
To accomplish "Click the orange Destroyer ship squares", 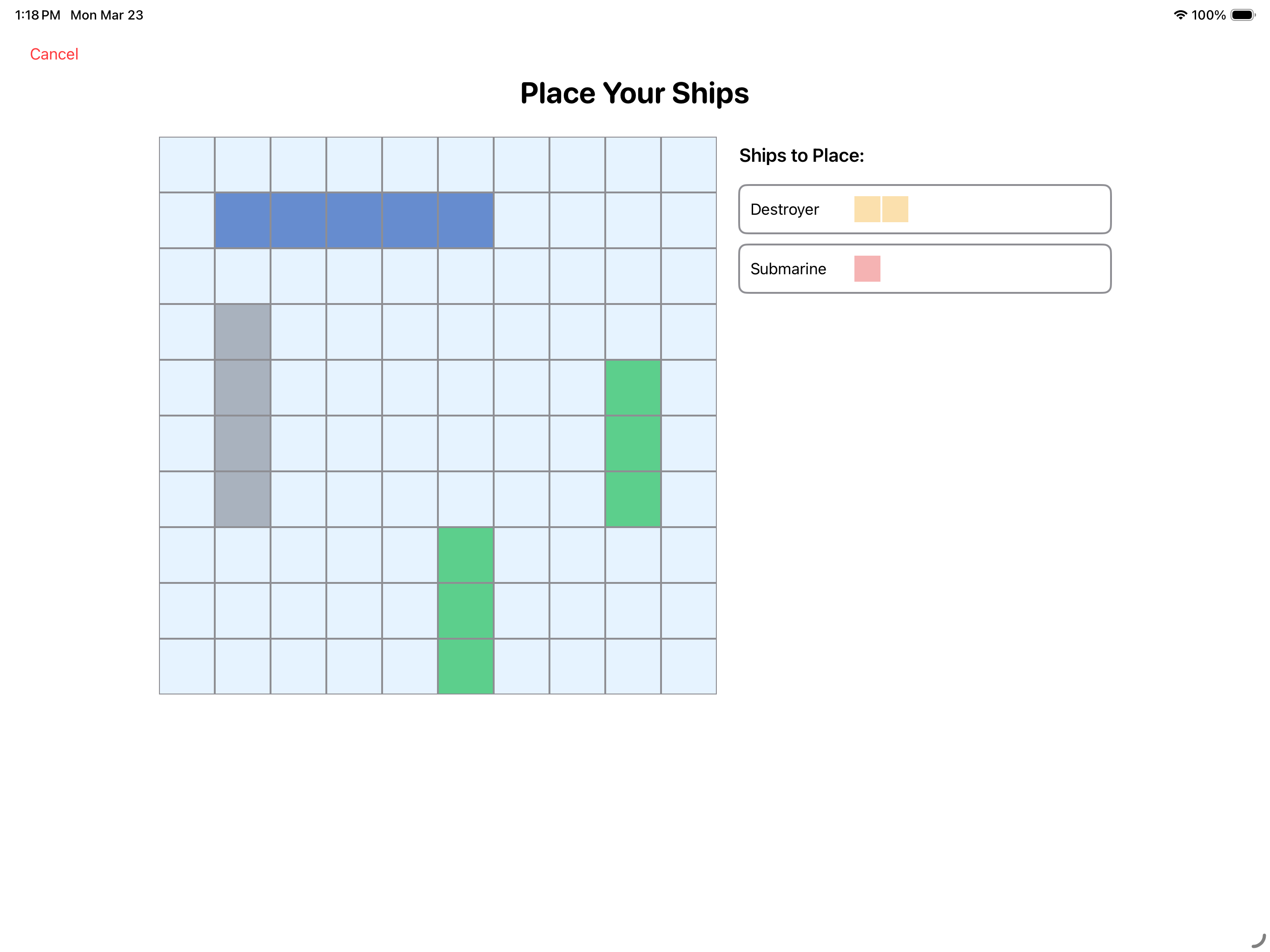I will click(881, 209).
